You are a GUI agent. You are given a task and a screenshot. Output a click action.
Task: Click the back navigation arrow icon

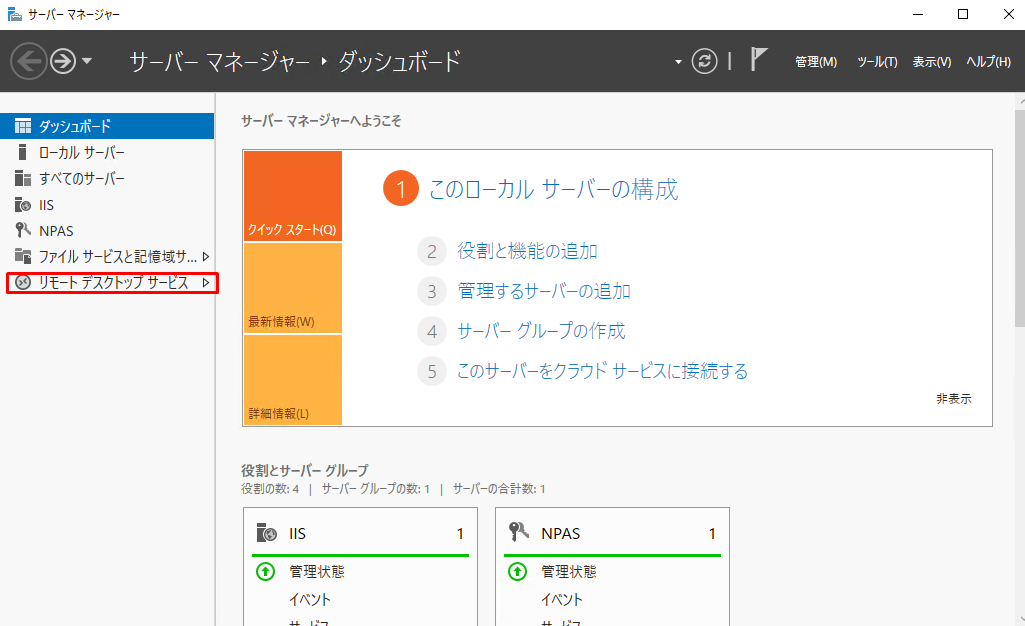[x=29, y=61]
